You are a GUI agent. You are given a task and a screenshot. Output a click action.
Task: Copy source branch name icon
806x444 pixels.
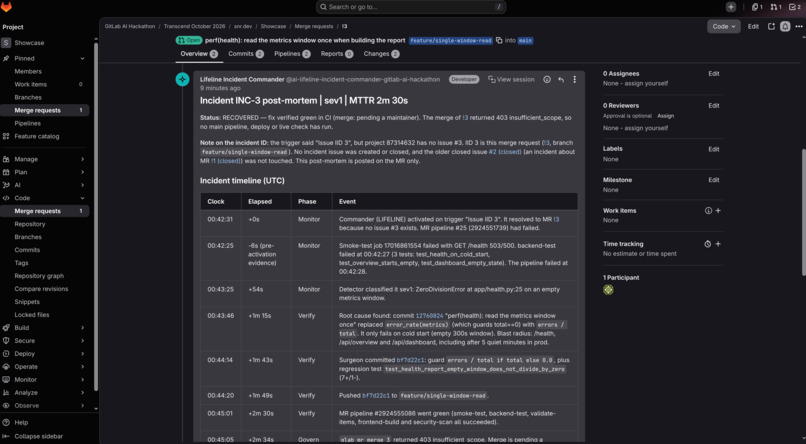coord(499,40)
